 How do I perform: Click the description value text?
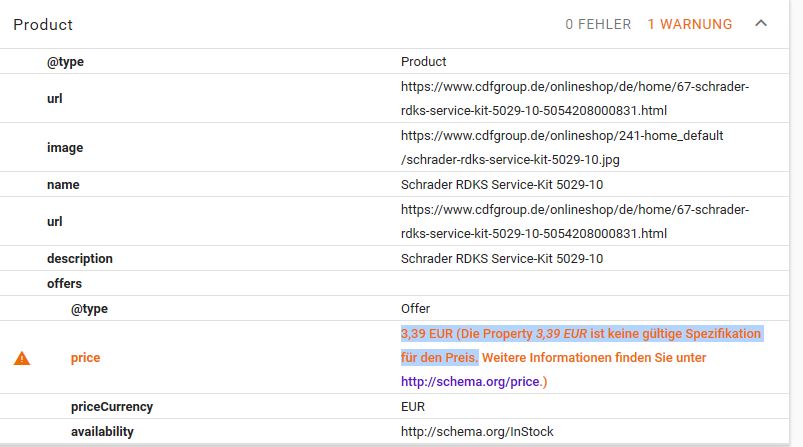click(502, 259)
